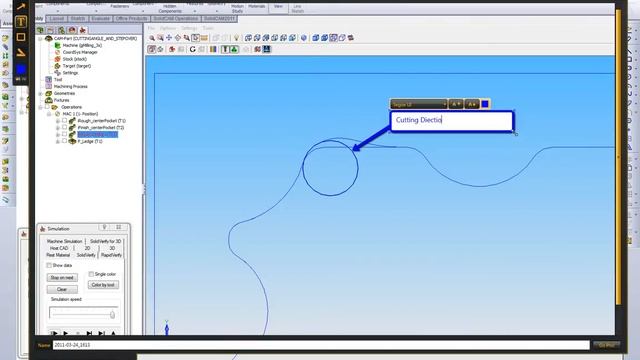Click the decrease font size A button
640x360 pixels.
(456, 104)
